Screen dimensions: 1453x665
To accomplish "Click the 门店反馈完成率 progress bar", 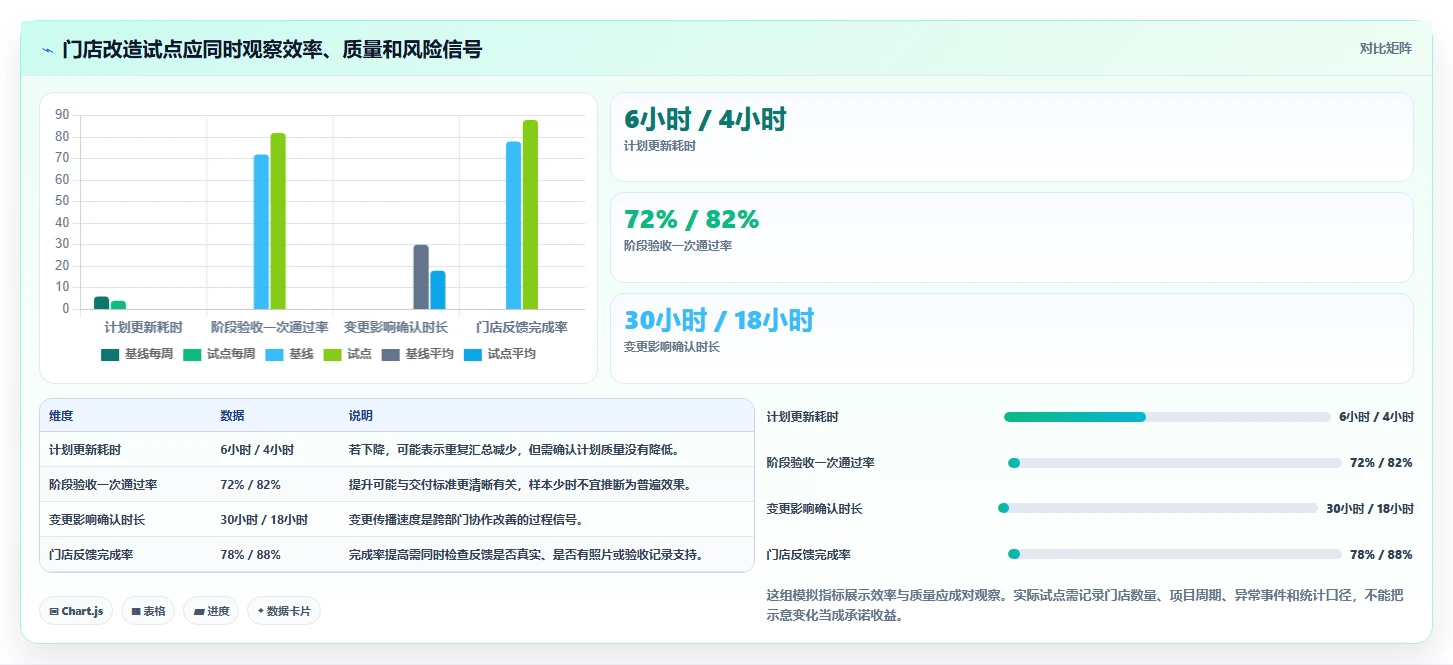I will (x=1175, y=554).
